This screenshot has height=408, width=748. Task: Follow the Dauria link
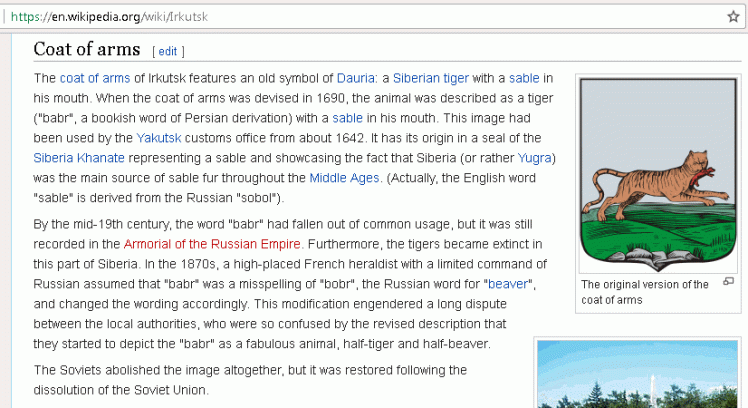point(356,78)
